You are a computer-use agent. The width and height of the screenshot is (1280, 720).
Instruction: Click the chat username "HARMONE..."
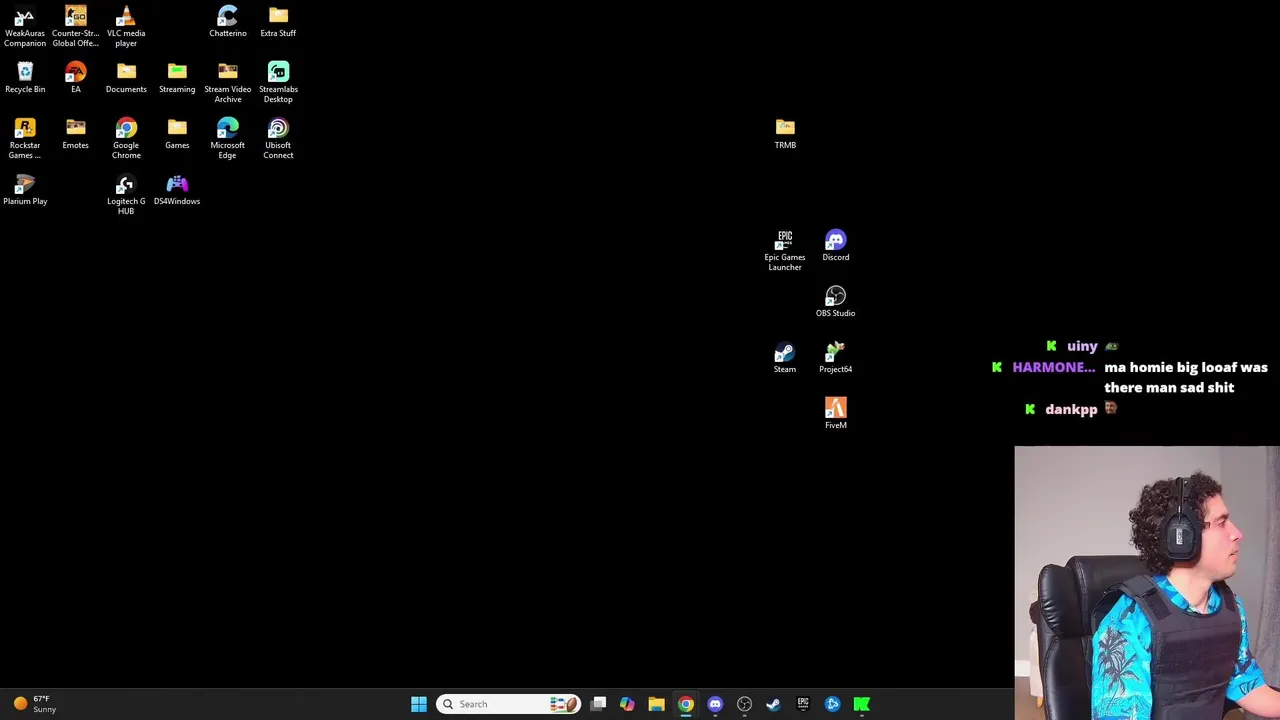pyautogui.click(x=1053, y=367)
